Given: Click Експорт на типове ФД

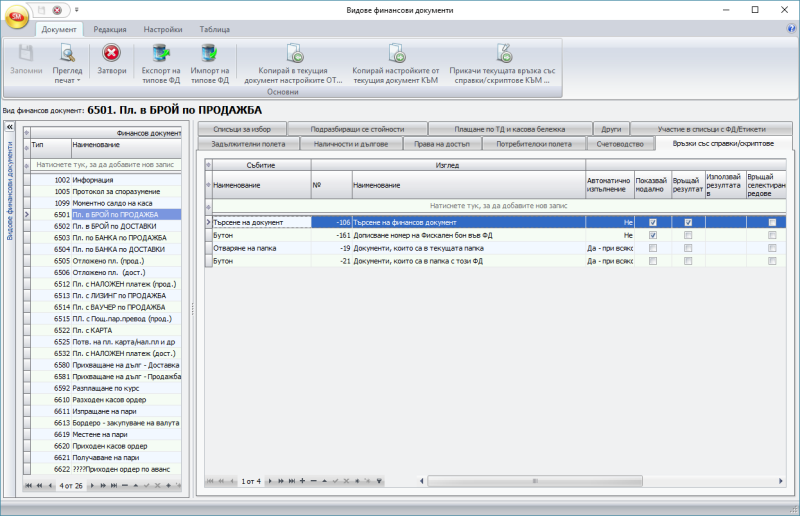Looking at the screenshot, I should [x=161, y=63].
